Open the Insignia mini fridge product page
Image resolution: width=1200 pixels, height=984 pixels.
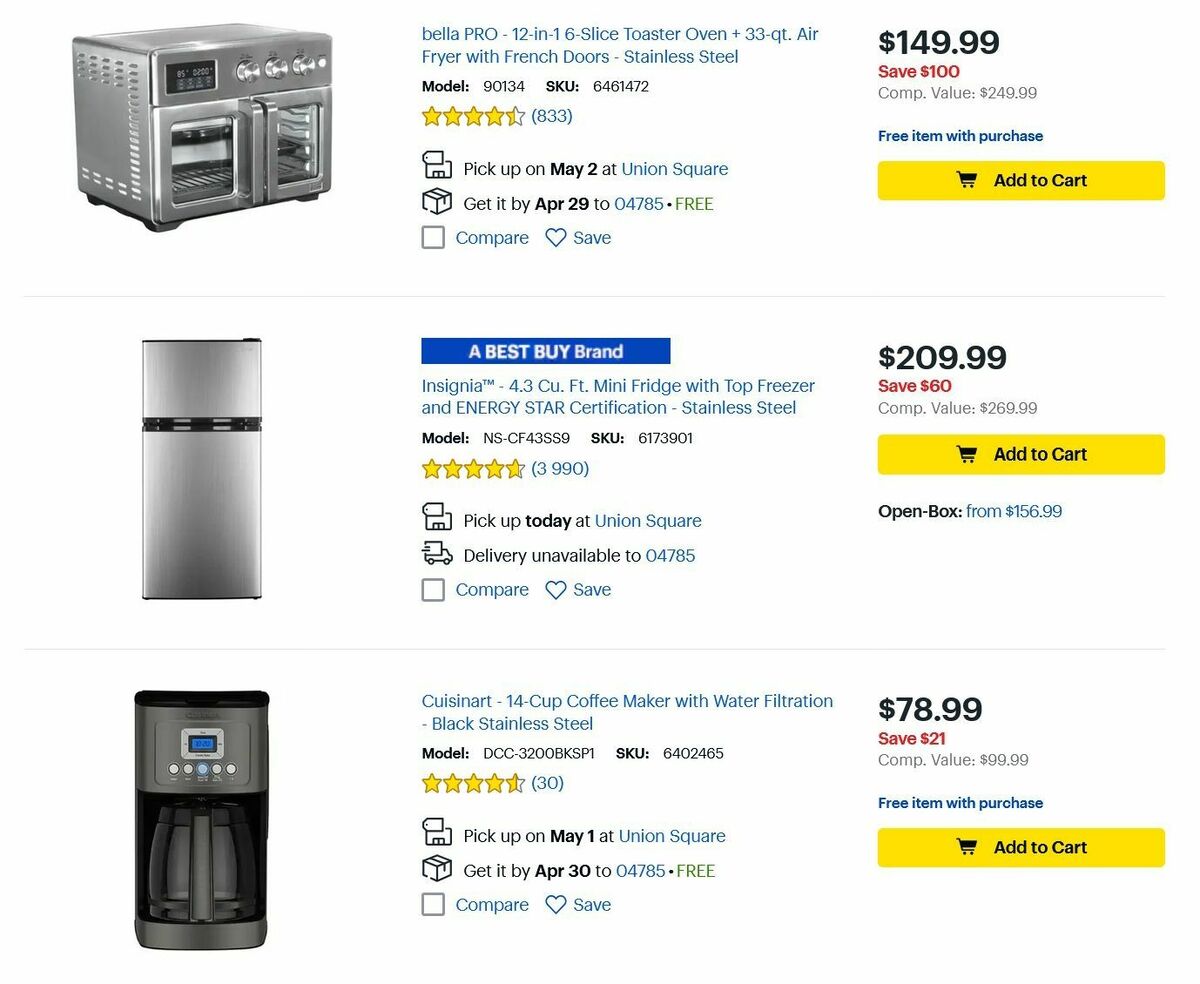tap(618, 396)
